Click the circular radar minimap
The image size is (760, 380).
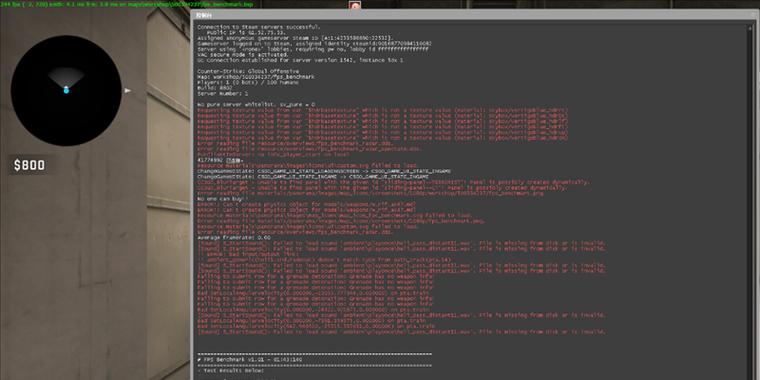66,90
